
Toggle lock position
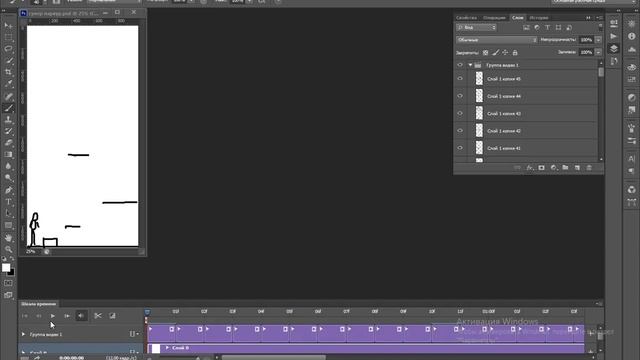(x=505, y=53)
